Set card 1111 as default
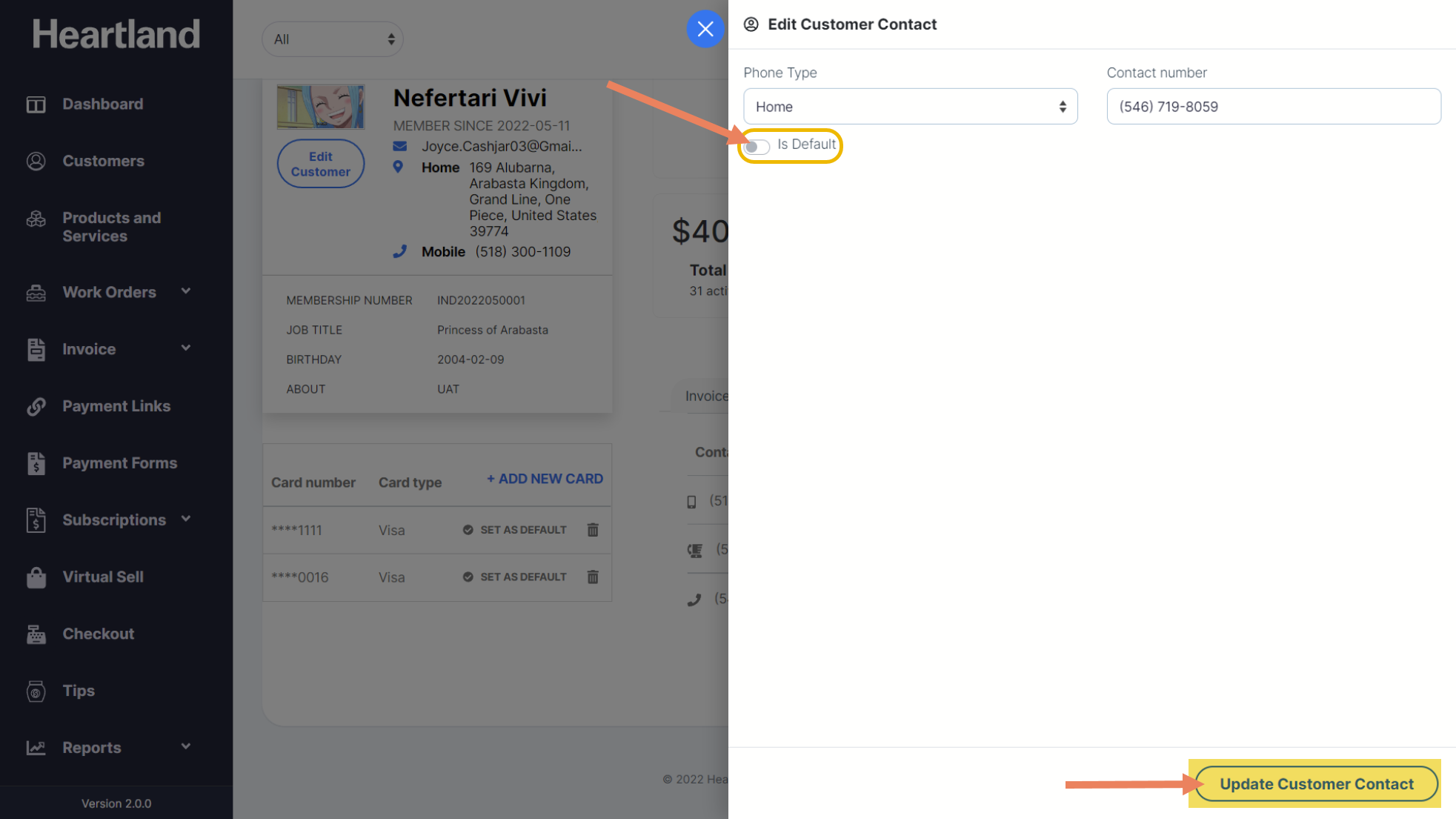The image size is (1456, 819). pos(515,530)
